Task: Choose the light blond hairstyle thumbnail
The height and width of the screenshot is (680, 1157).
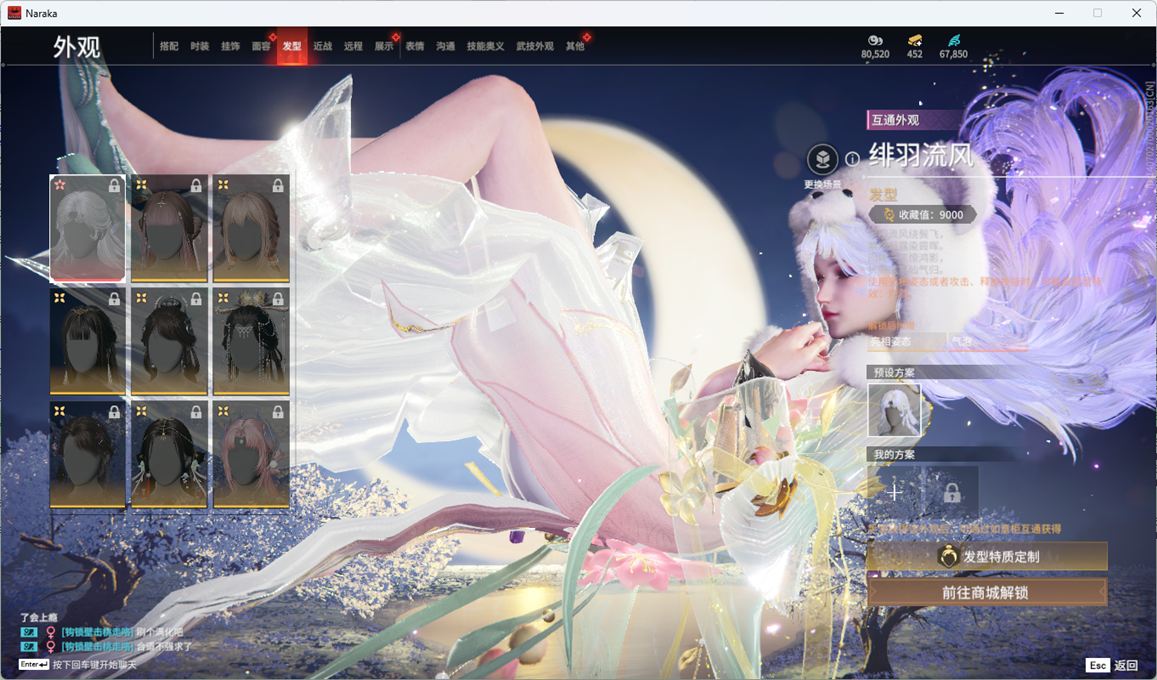Action: tap(251, 228)
